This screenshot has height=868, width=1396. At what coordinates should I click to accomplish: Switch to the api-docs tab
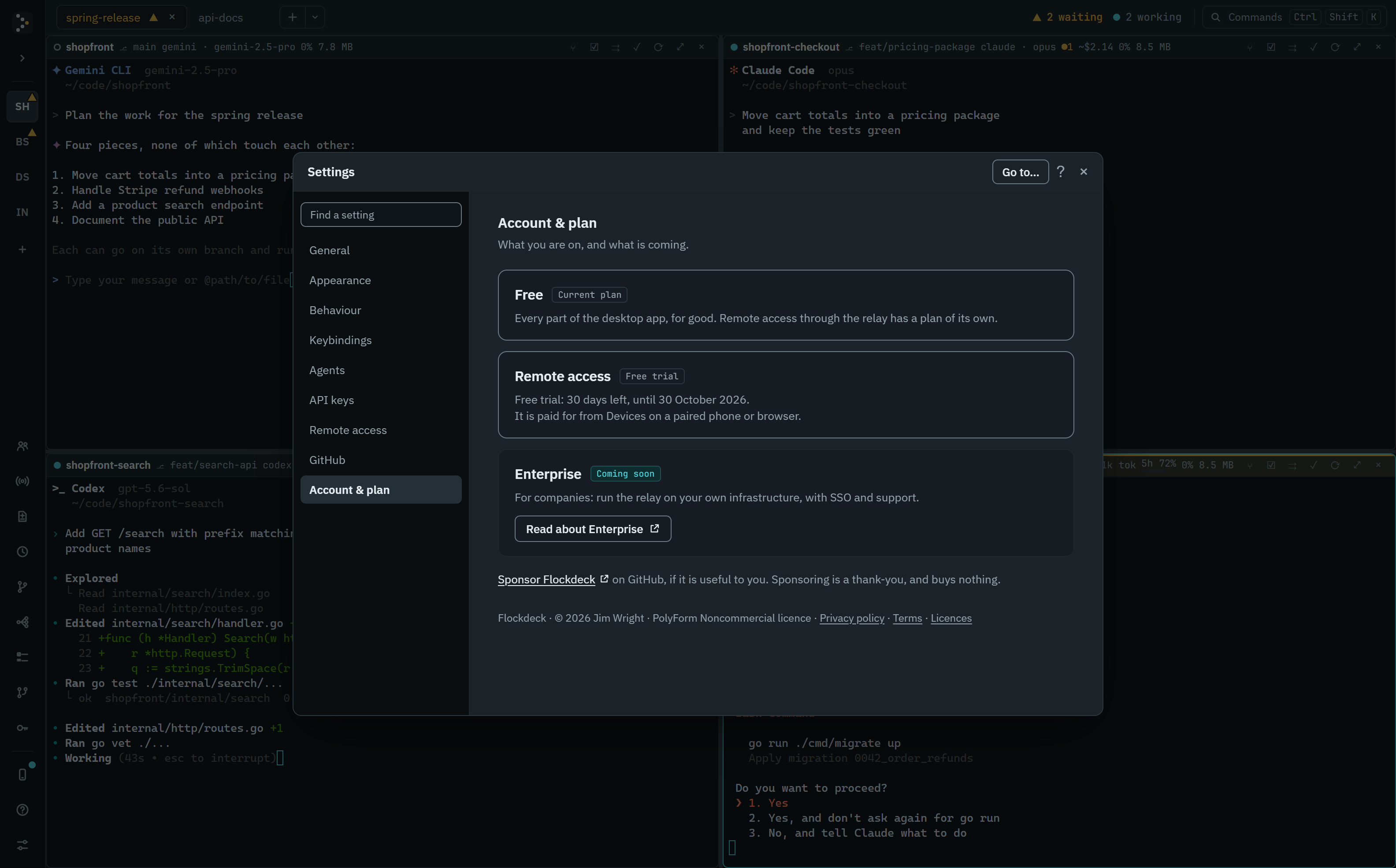(220, 18)
